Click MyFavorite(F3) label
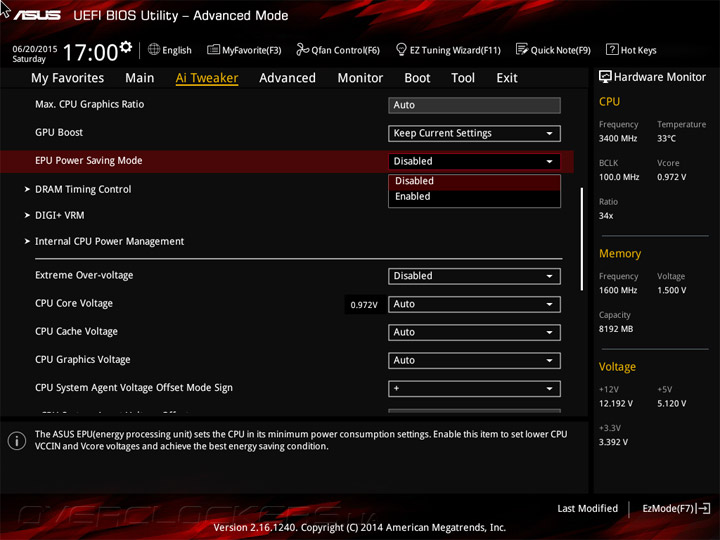The image size is (720, 540). click(252, 50)
